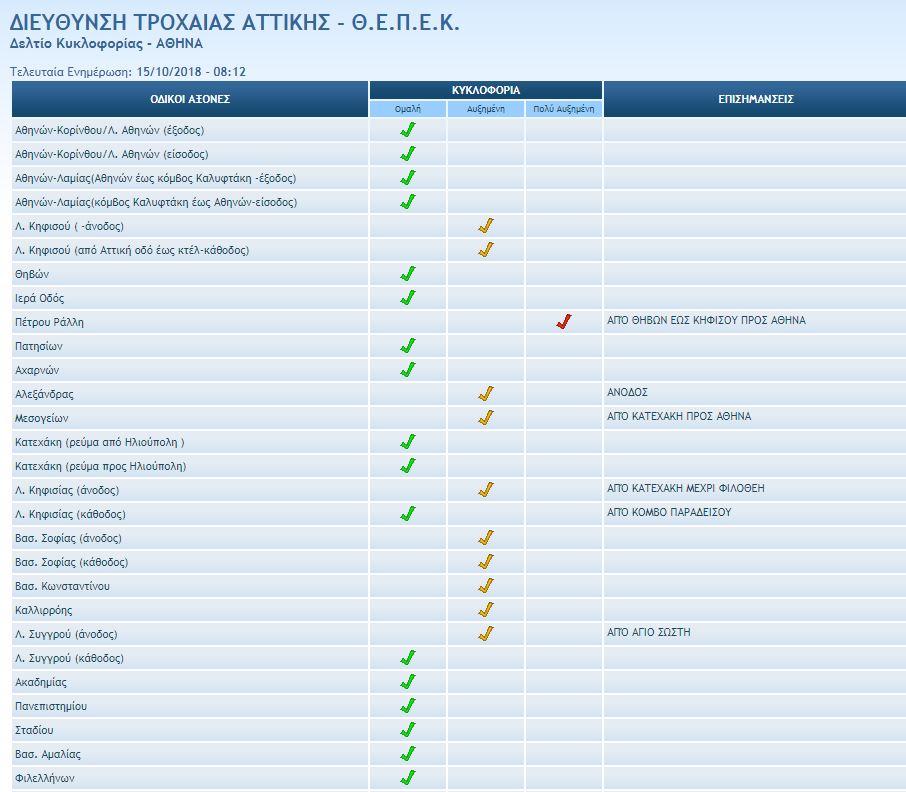
Task: Click the orange checkmark in the Μεσογείων row
Action: tap(486, 418)
